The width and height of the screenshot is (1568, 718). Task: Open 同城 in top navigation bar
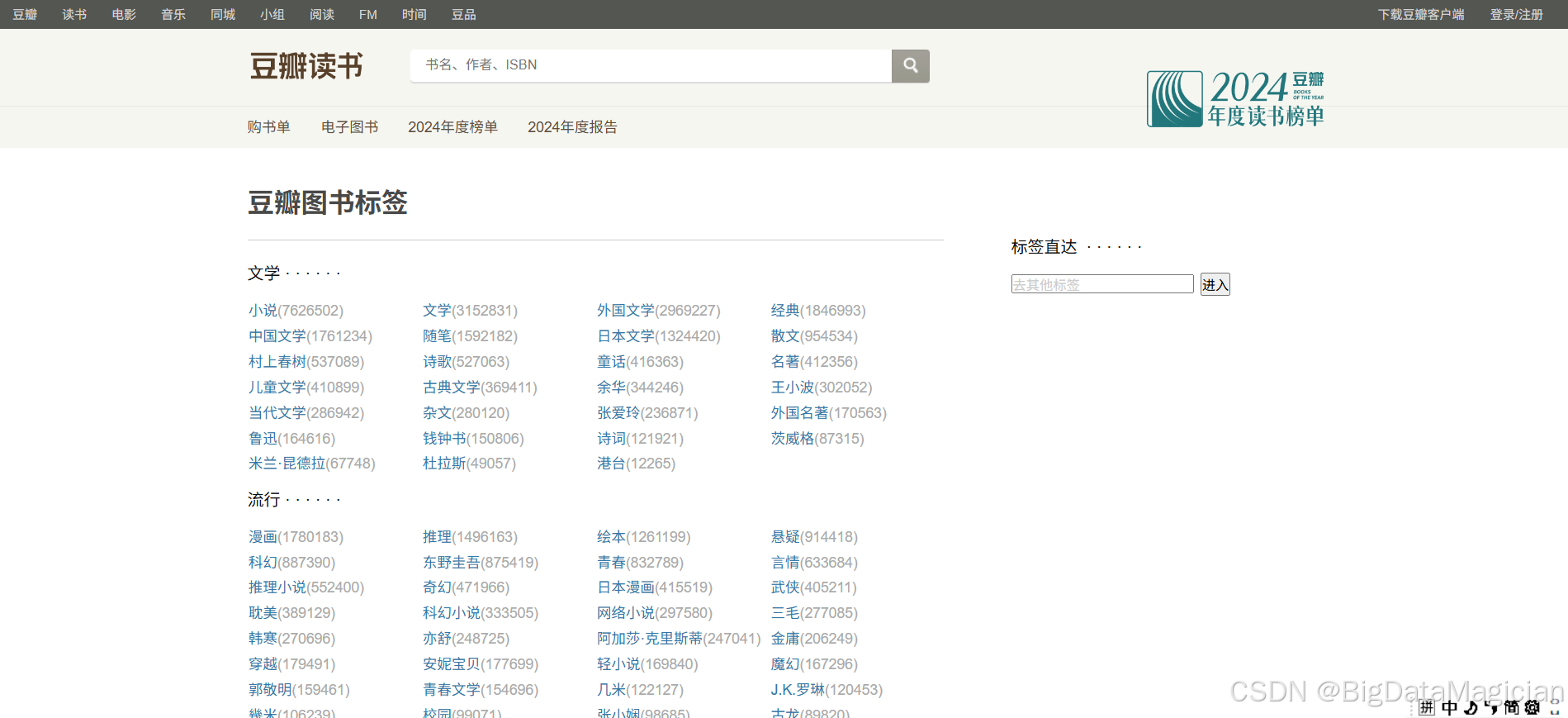(223, 14)
